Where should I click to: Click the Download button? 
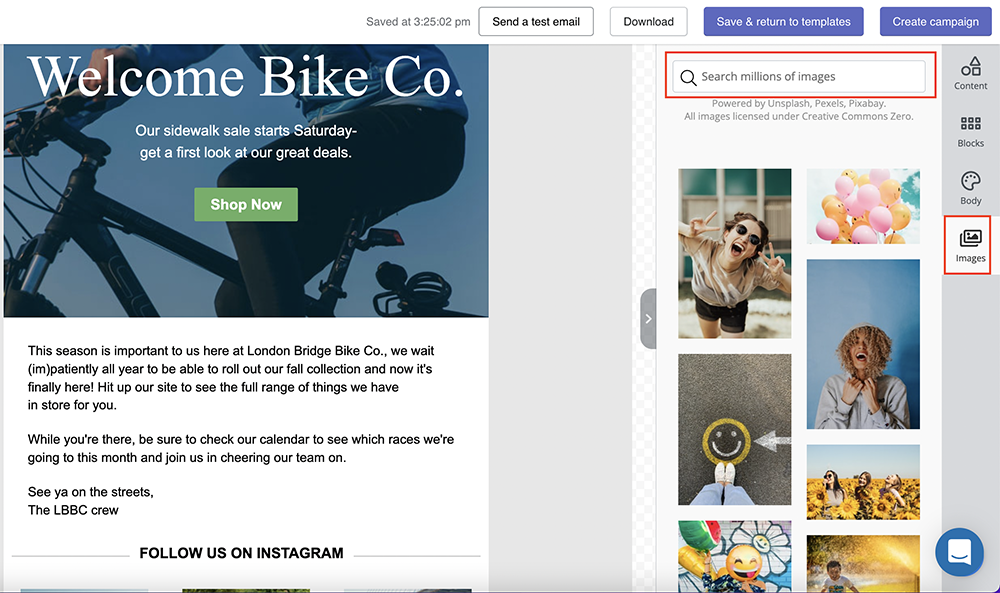(648, 22)
